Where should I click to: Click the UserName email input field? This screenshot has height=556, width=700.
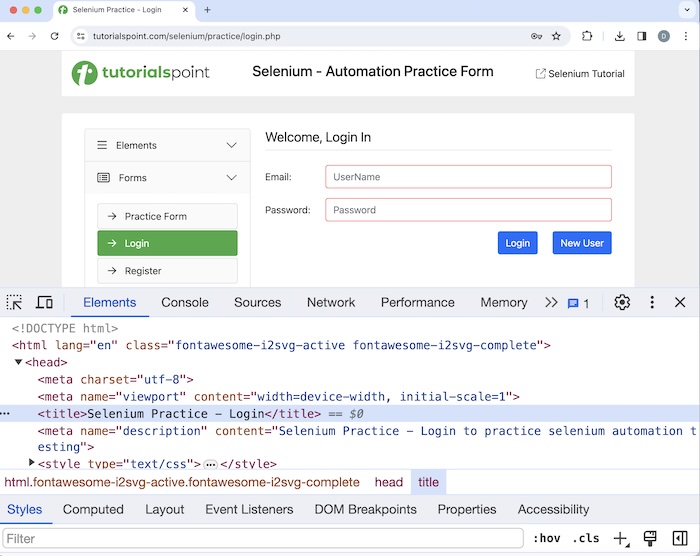tap(467, 177)
